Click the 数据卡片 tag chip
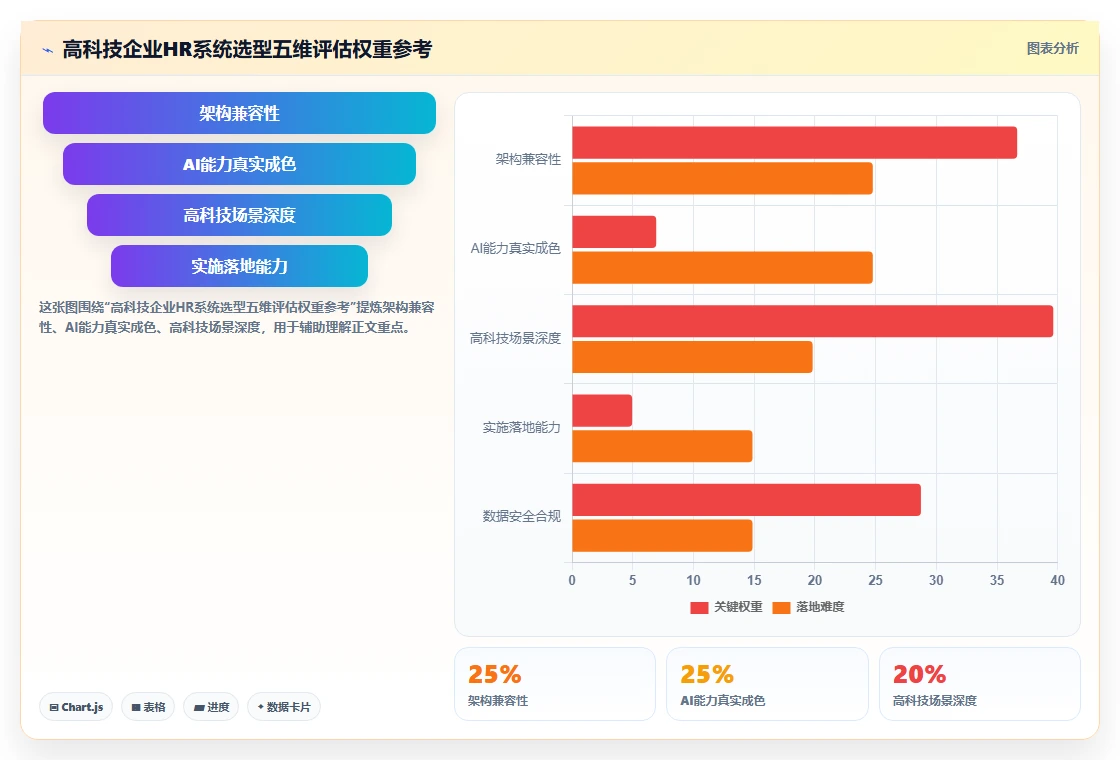The height and width of the screenshot is (760, 1120). click(284, 707)
